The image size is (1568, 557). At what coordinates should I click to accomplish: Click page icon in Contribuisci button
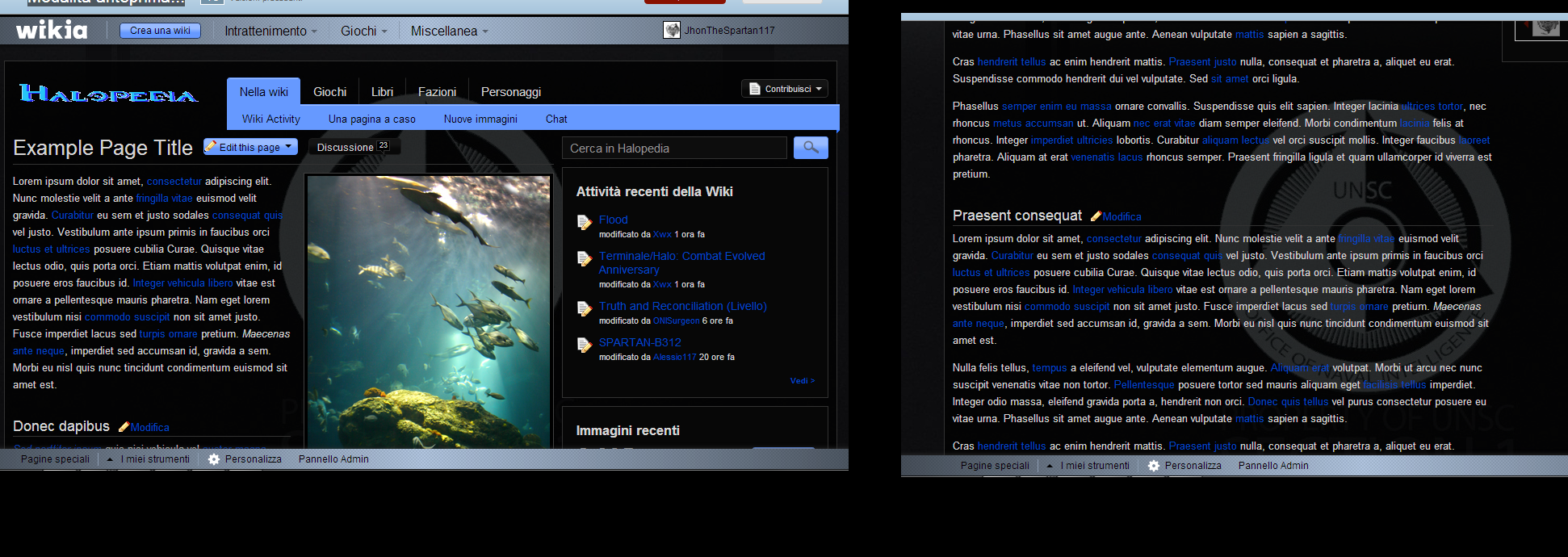[x=754, y=89]
